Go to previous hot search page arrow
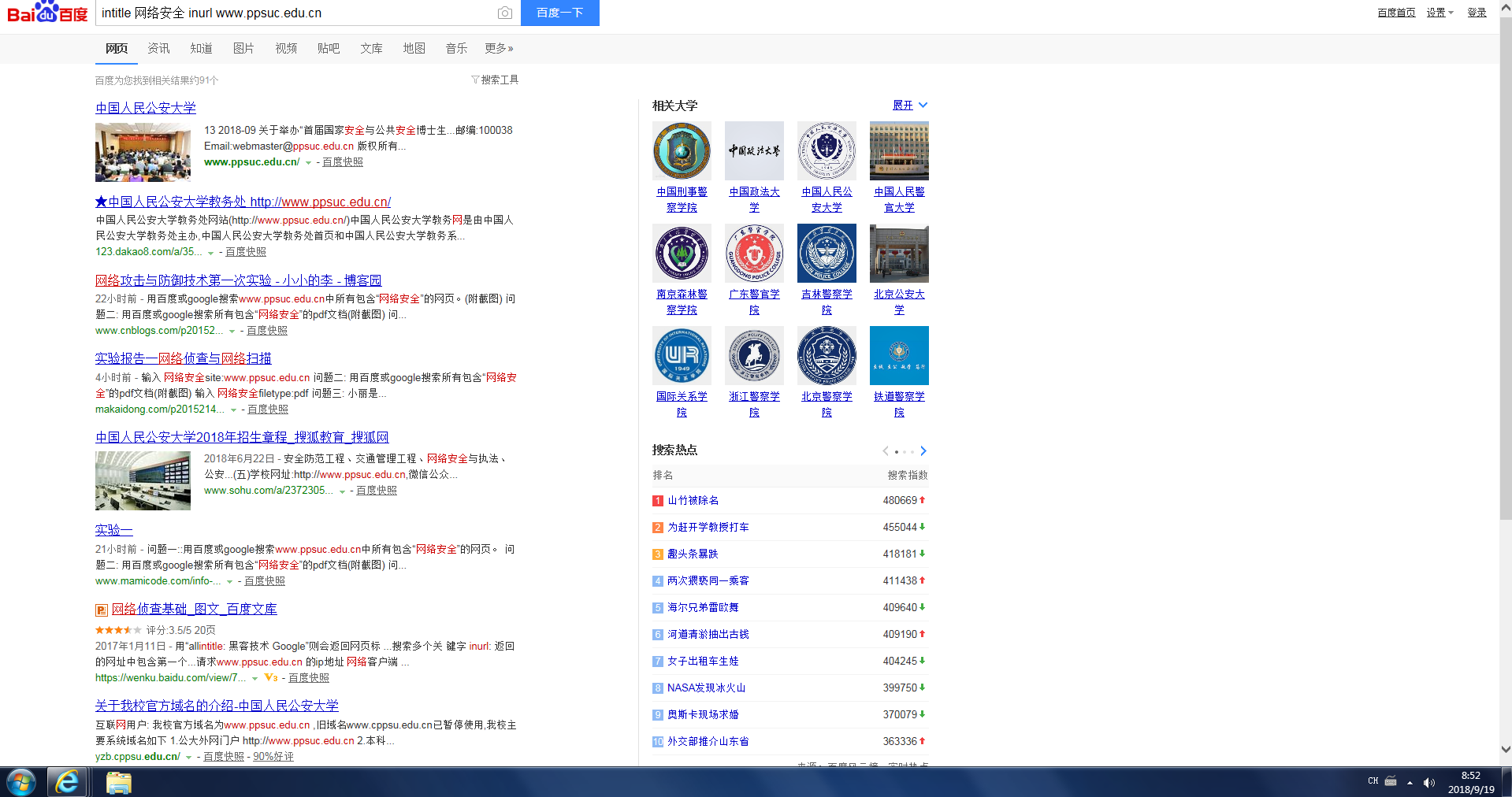1512x797 pixels. coord(886,451)
